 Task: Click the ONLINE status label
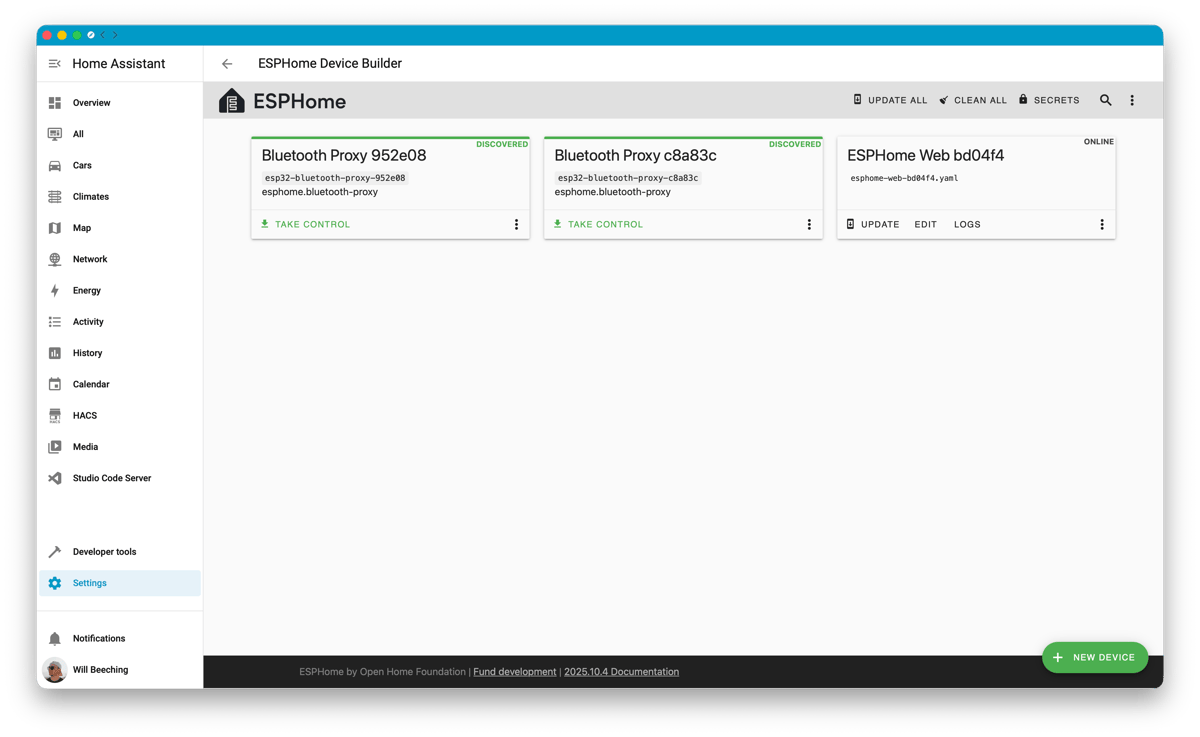tap(1099, 142)
